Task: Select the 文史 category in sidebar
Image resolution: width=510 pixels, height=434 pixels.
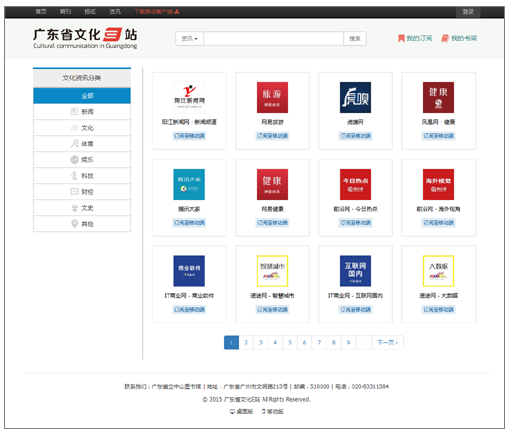Action: [x=82, y=208]
